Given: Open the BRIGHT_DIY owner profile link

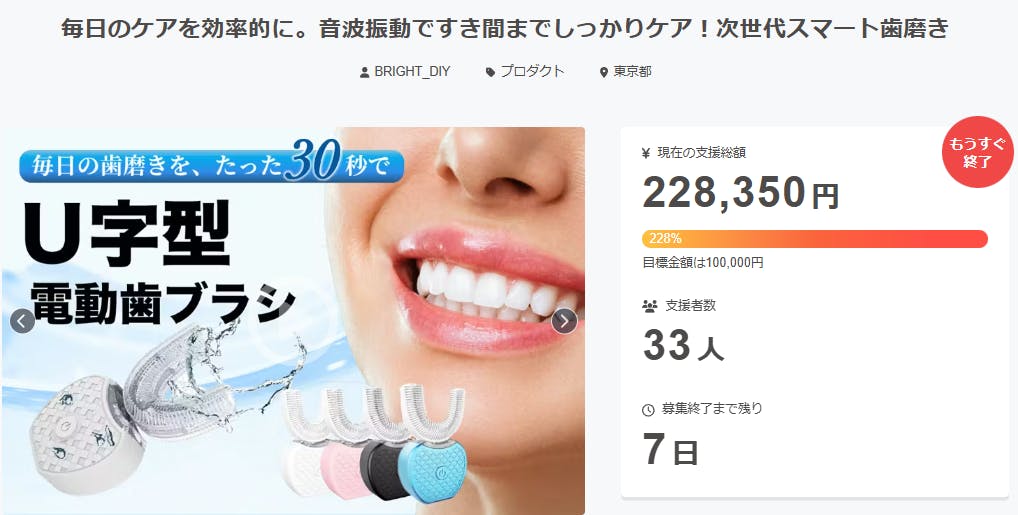Looking at the screenshot, I should [x=412, y=72].
